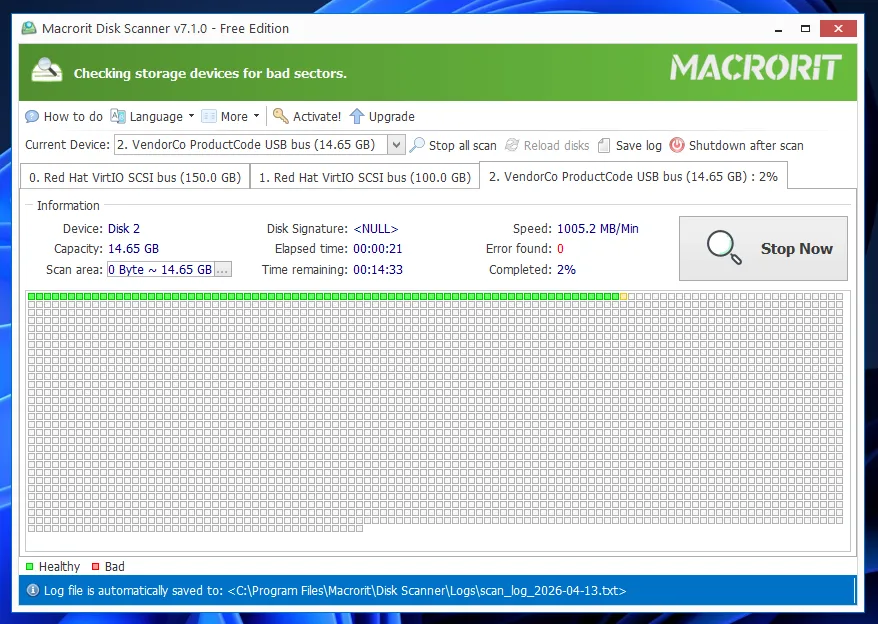Open the How to do help link
878x624 pixels.
[x=73, y=117]
